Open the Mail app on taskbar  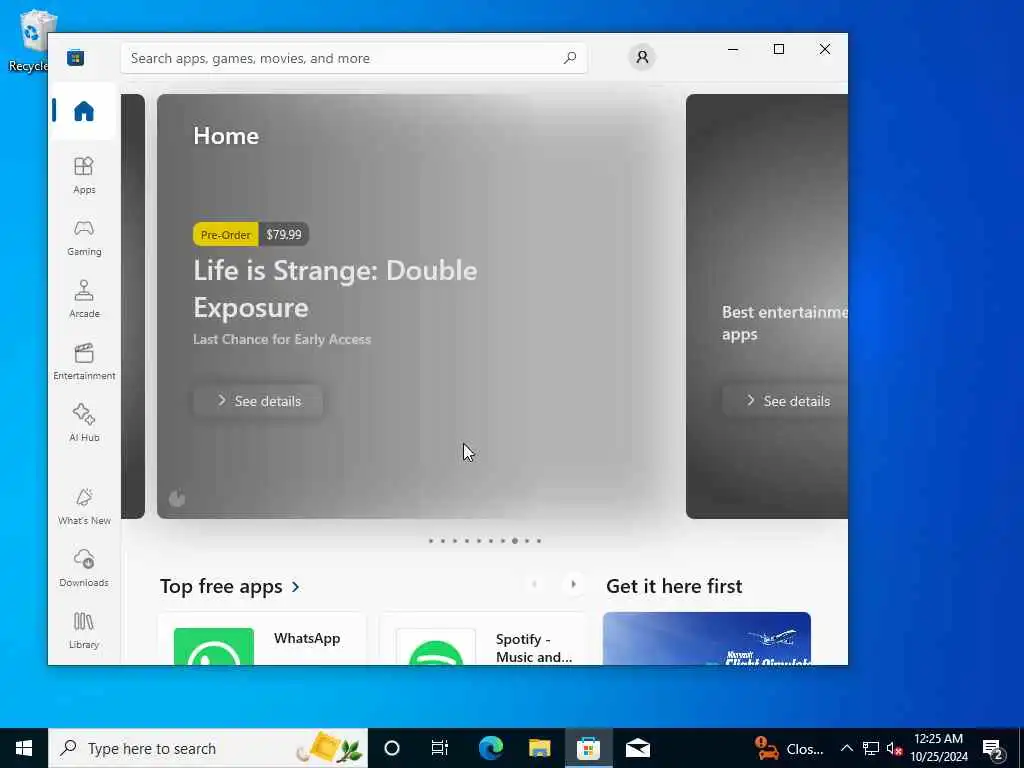click(637, 748)
